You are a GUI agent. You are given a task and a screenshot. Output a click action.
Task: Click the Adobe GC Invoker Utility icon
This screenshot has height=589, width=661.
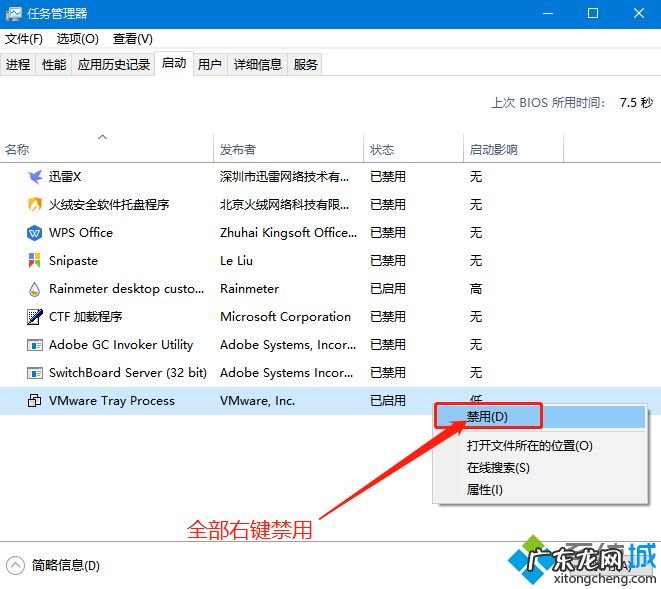click(x=35, y=345)
